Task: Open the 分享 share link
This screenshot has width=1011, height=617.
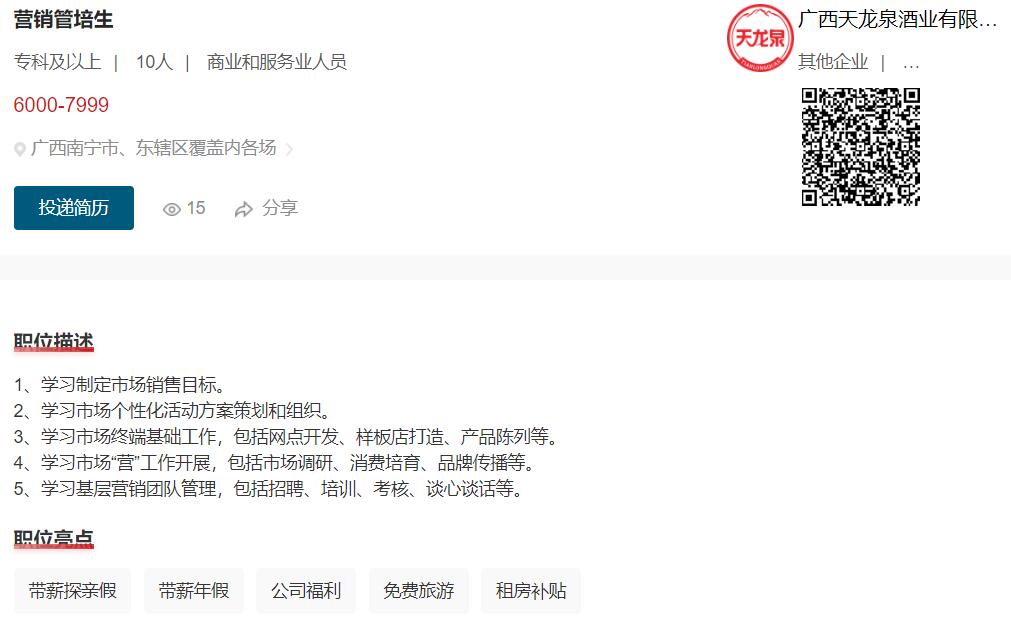Action: pyautogui.click(x=280, y=208)
